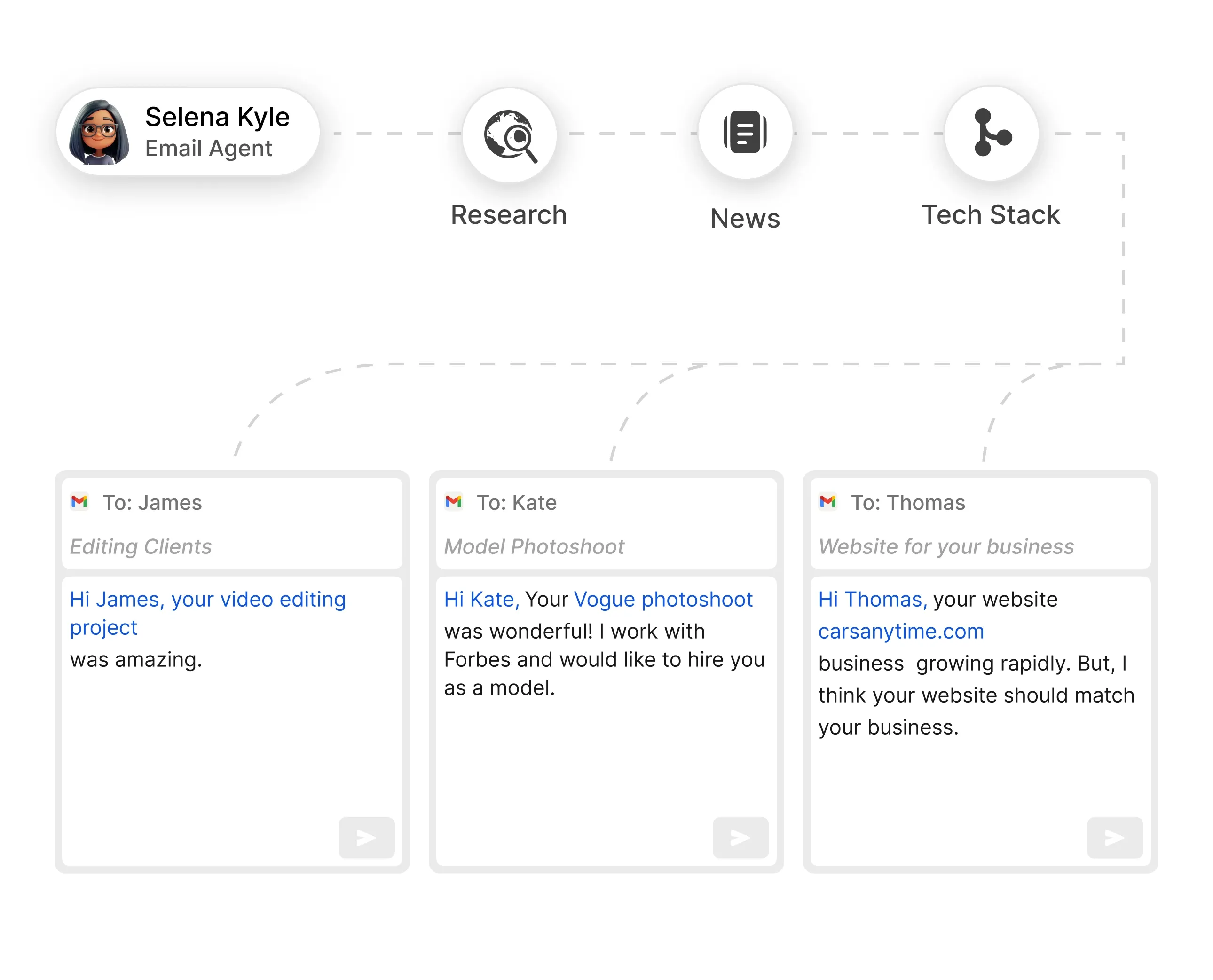
Task: Click Selena Kyle's avatar image
Action: click(x=99, y=133)
